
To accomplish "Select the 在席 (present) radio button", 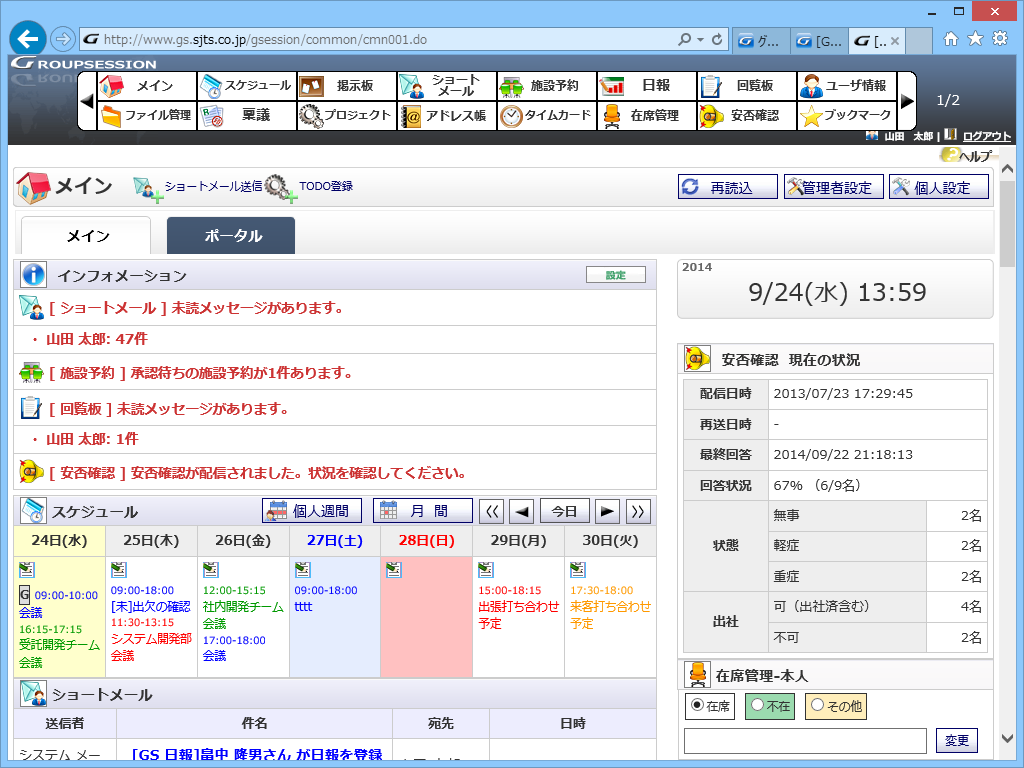I will 696,705.
